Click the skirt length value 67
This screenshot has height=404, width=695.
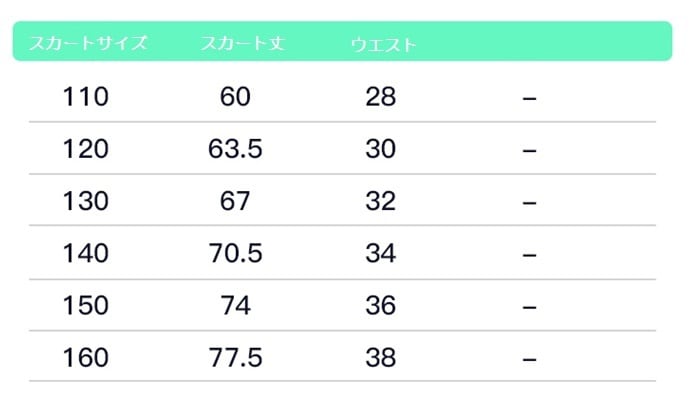pos(235,202)
